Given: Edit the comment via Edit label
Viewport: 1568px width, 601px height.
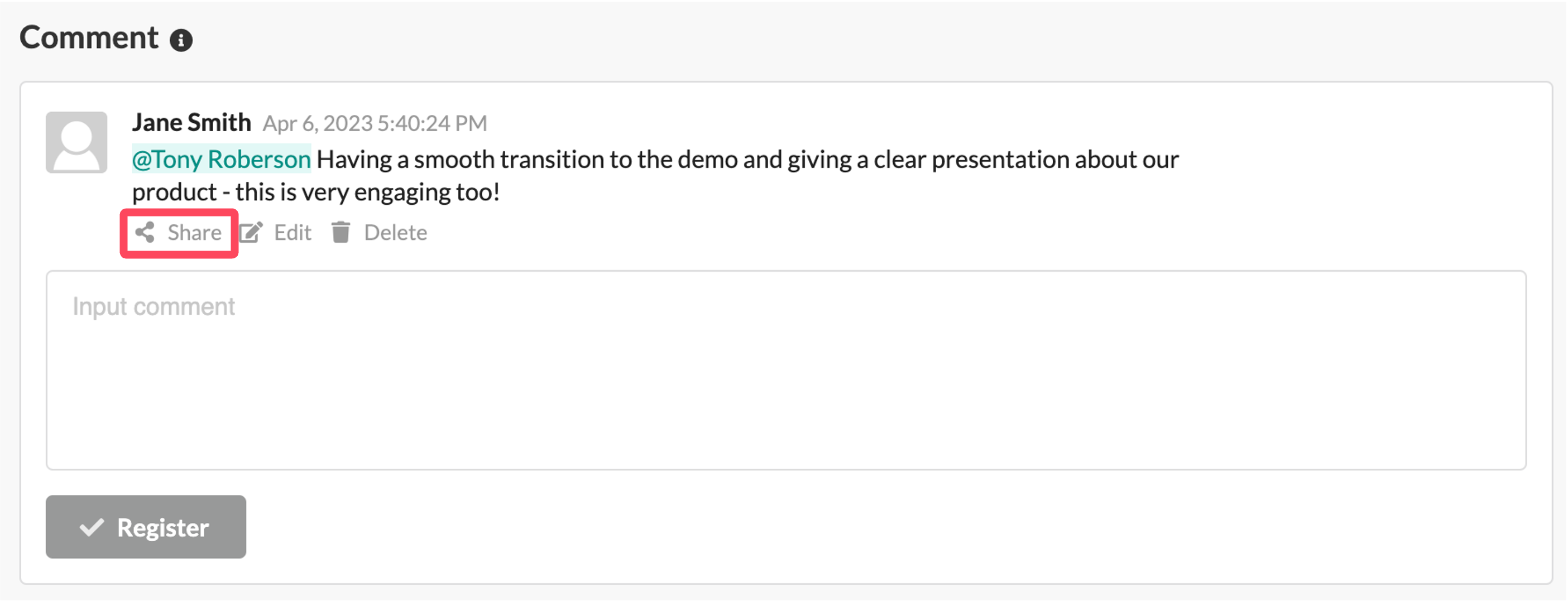Looking at the screenshot, I should pyautogui.click(x=292, y=233).
